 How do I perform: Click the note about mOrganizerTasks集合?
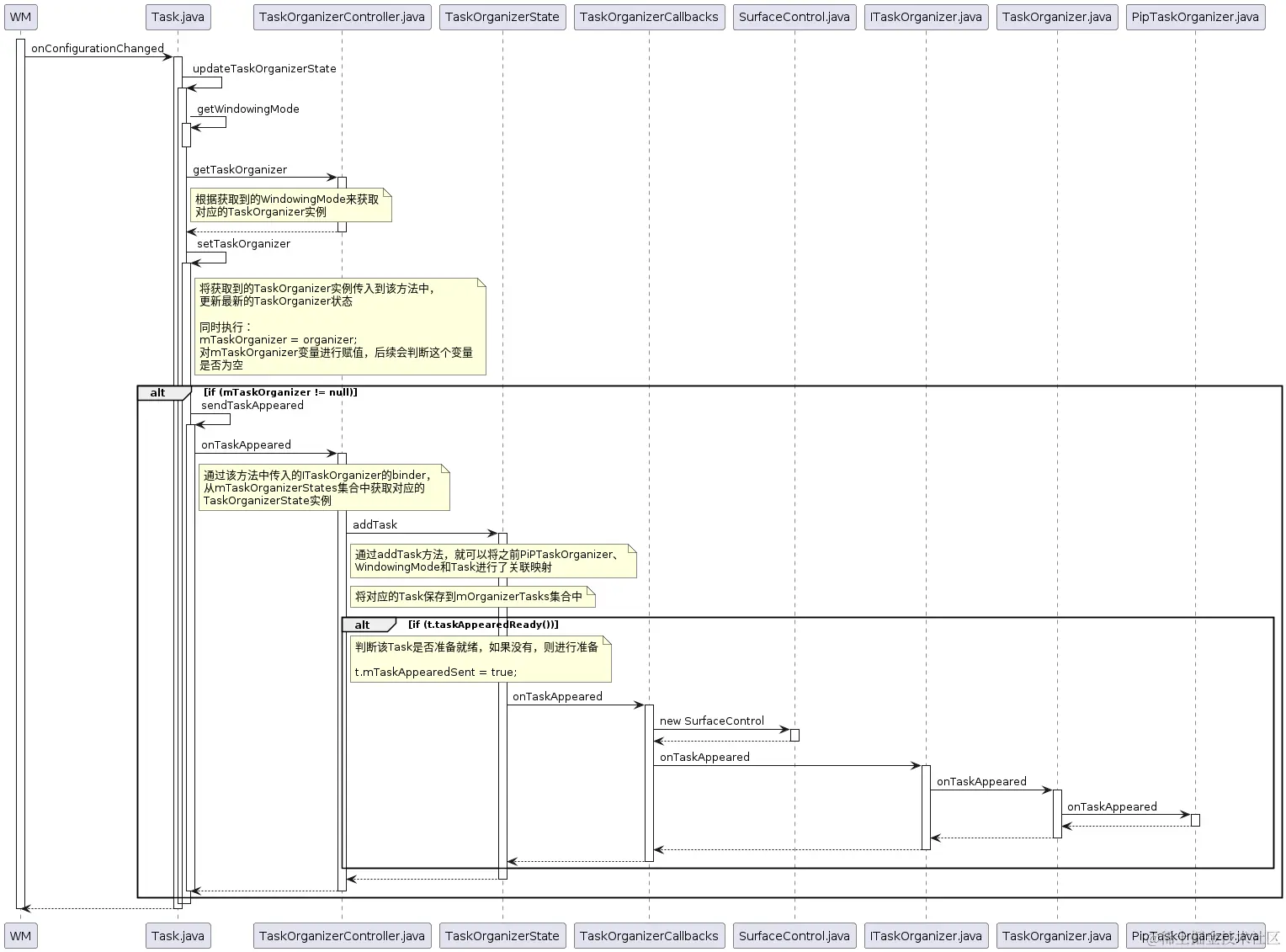pyautogui.click(x=473, y=597)
